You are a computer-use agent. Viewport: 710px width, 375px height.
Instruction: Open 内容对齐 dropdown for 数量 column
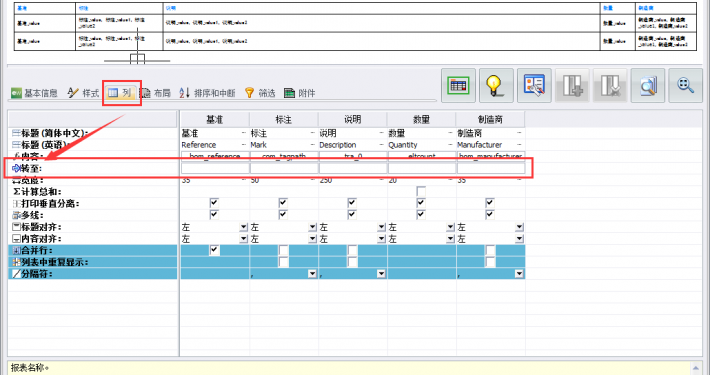pyautogui.click(x=450, y=239)
